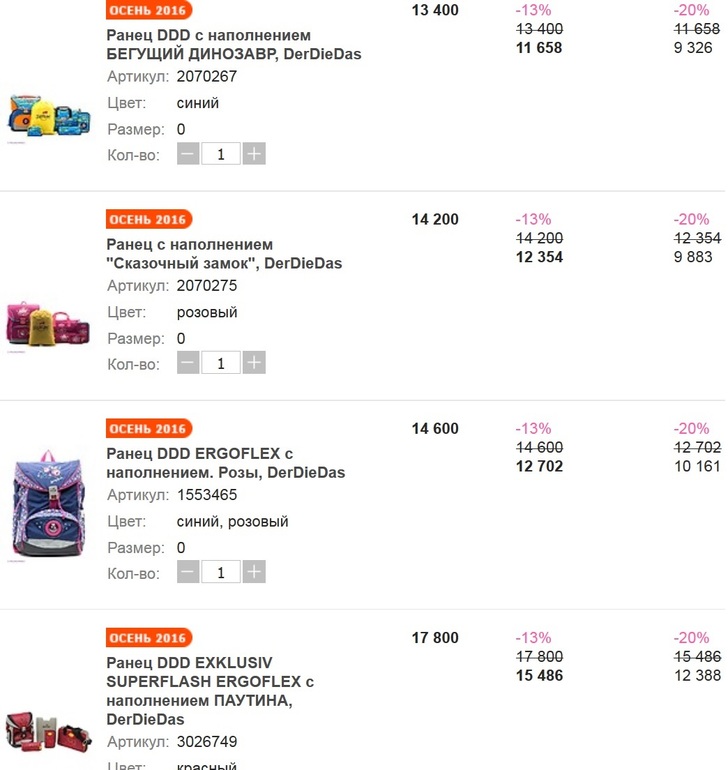The height and width of the screenshot is (770, 728).
Task: Click ОСЕНЬ 2016 badge above БЕГУЩИЙ ДИНОЗАВР
Action: point(148,10)
